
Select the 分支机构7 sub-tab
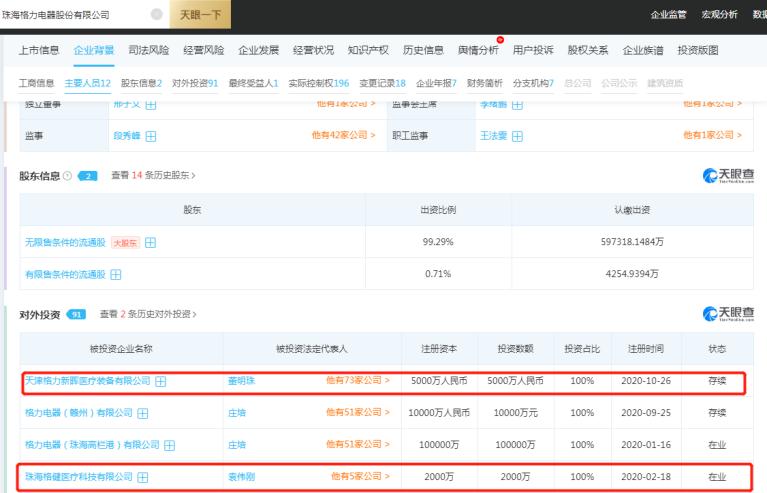tap(533, 83)
